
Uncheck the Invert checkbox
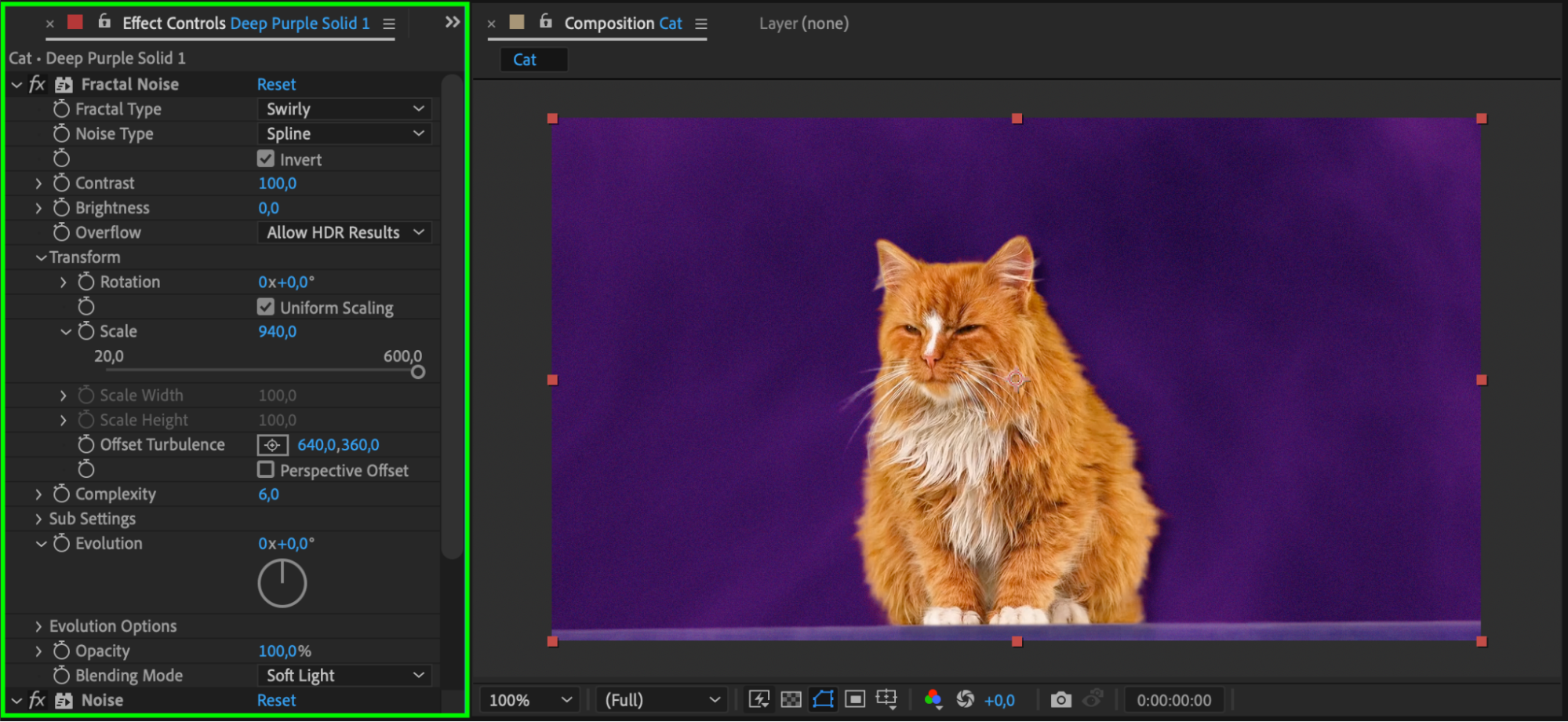266,159
